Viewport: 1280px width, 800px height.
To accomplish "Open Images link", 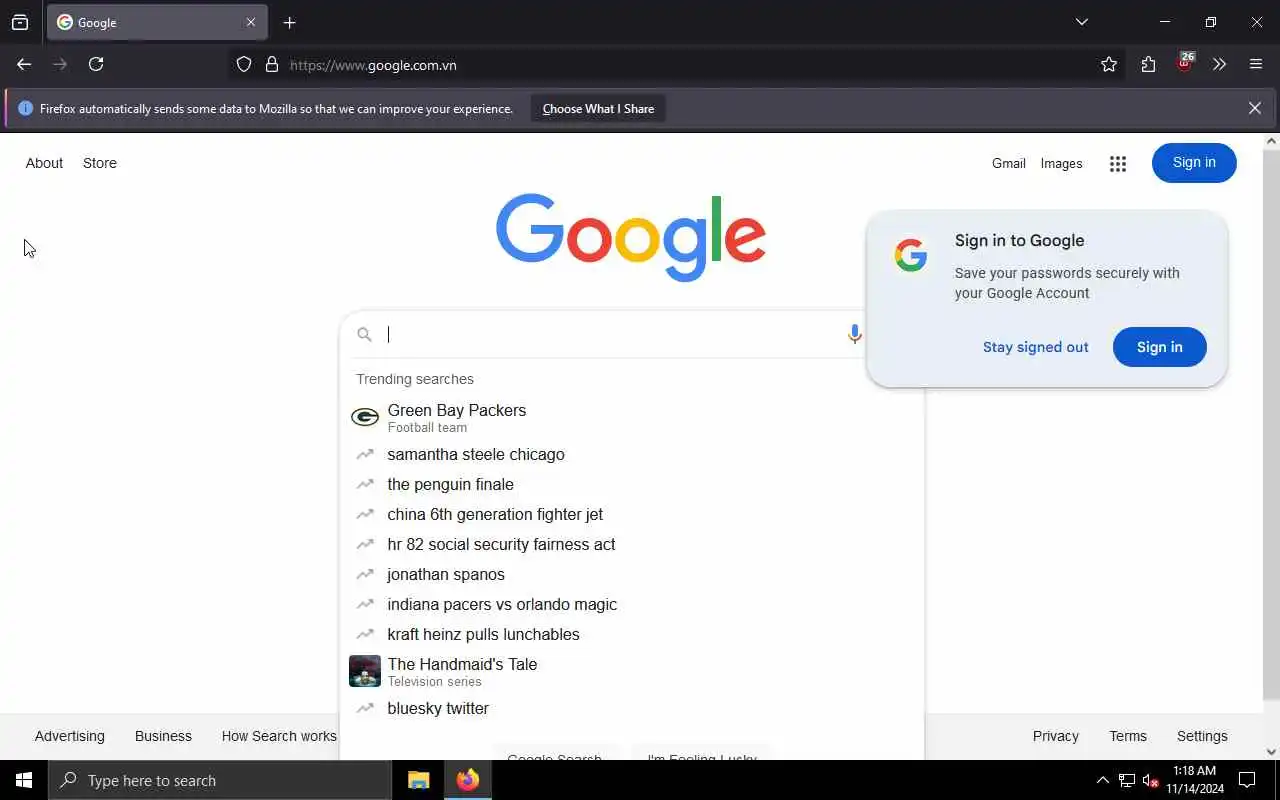I will 1061,163.
